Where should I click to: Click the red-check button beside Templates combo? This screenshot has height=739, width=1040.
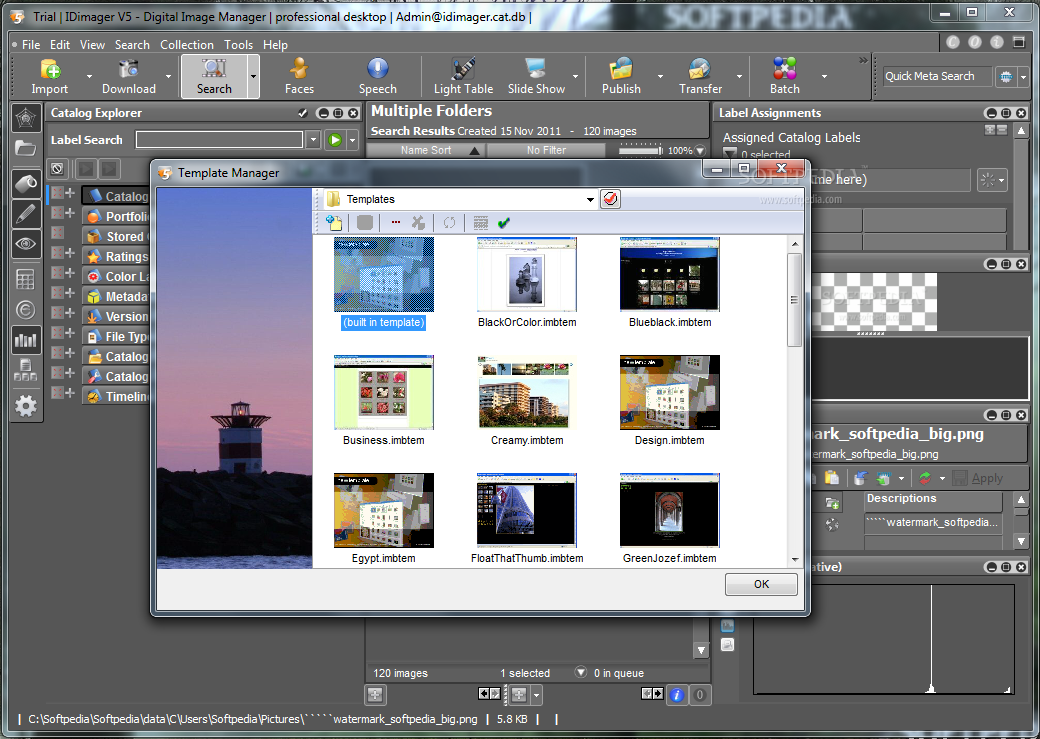click(610, 198)
